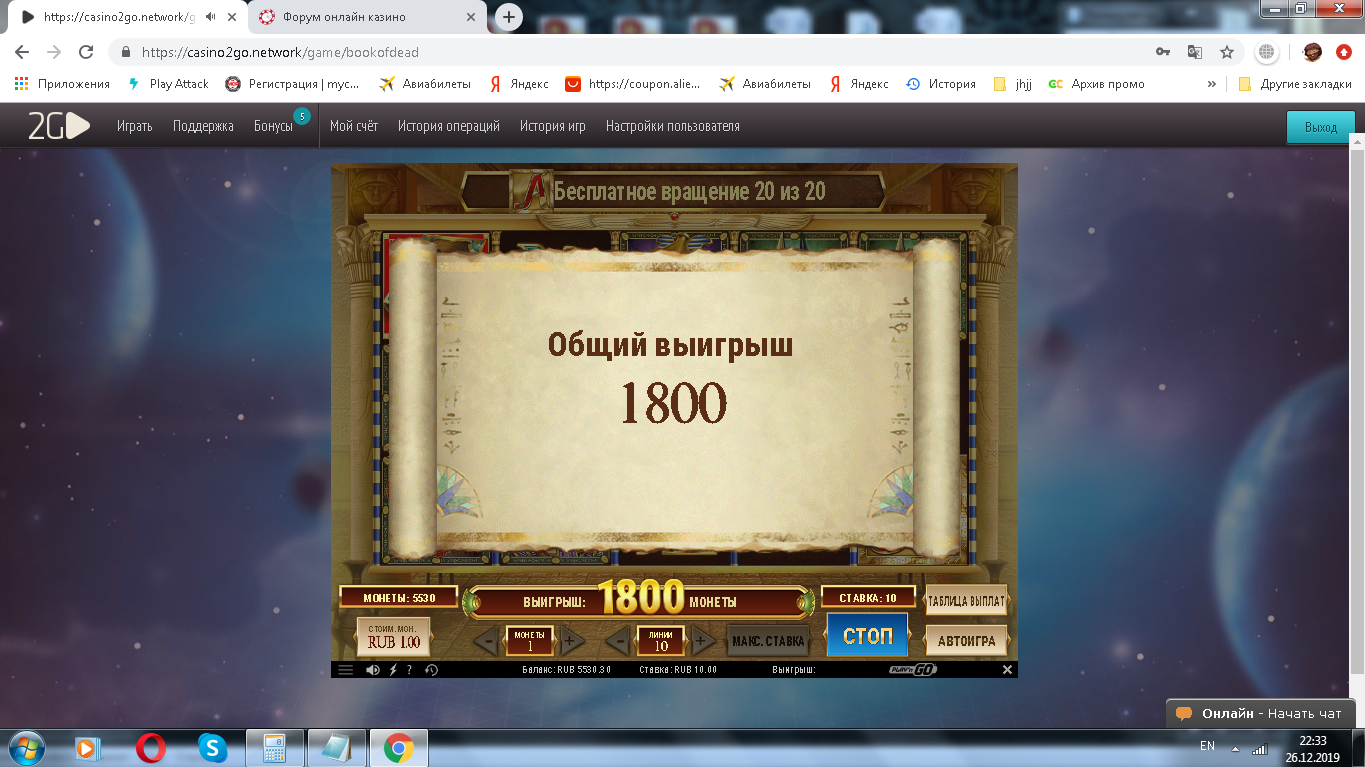Close the Форум онлайн казино tab

(x=471, y=17)
